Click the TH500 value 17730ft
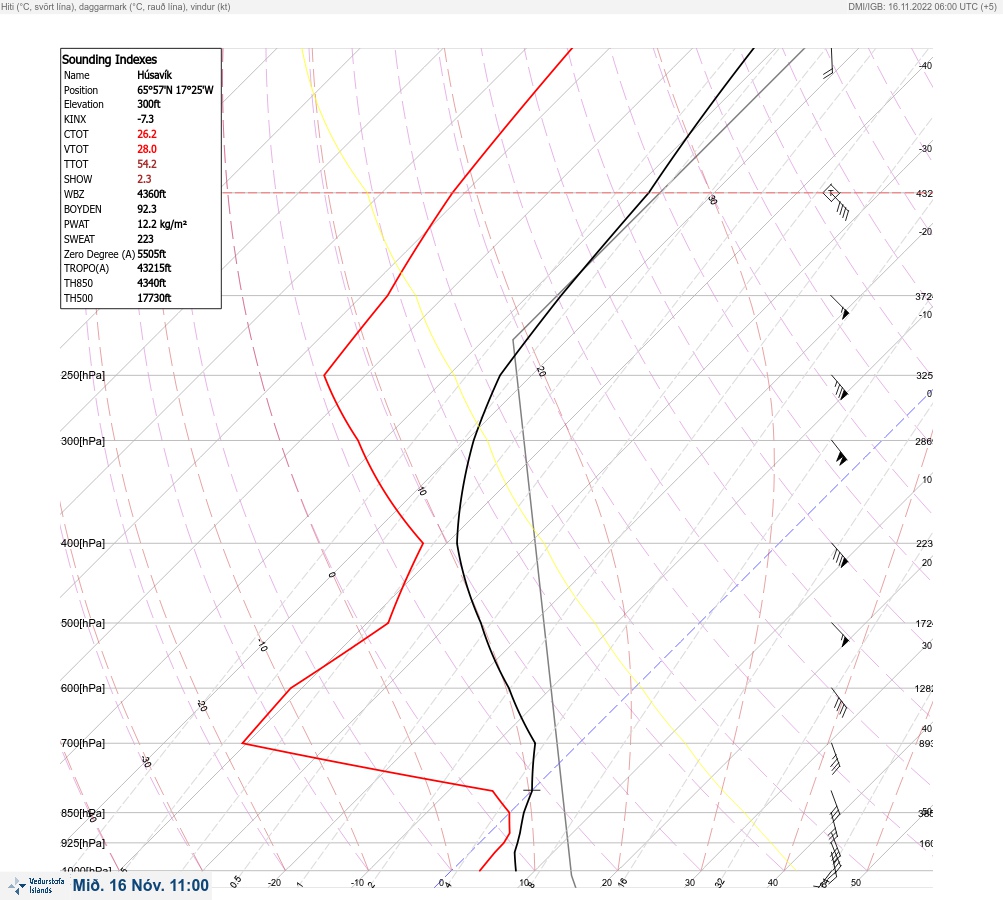 154,298
